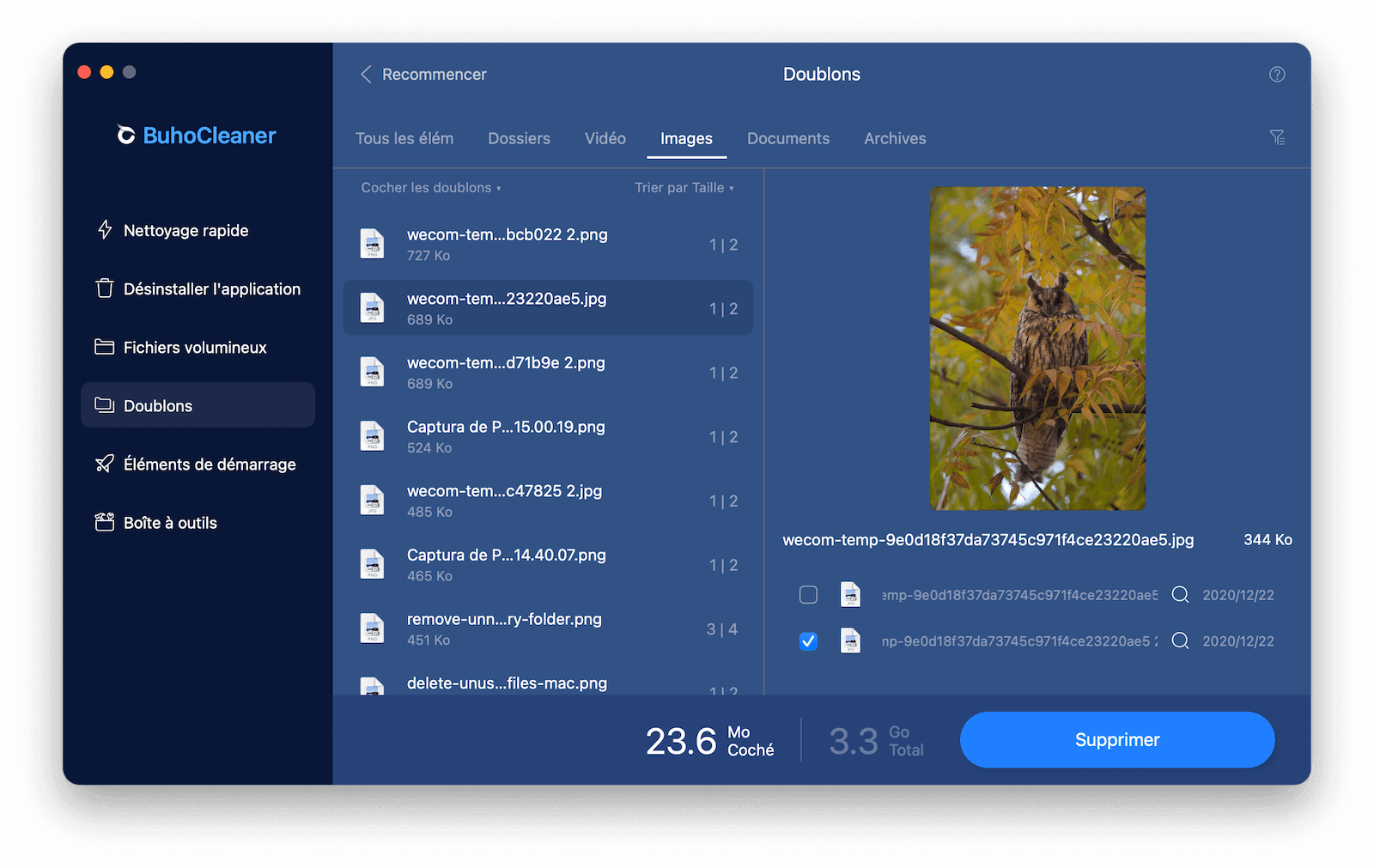Viewport: 1374px width, 868px height.
Task: Click file icon of unchecked duplicate entry
Action: click(850, 595)
